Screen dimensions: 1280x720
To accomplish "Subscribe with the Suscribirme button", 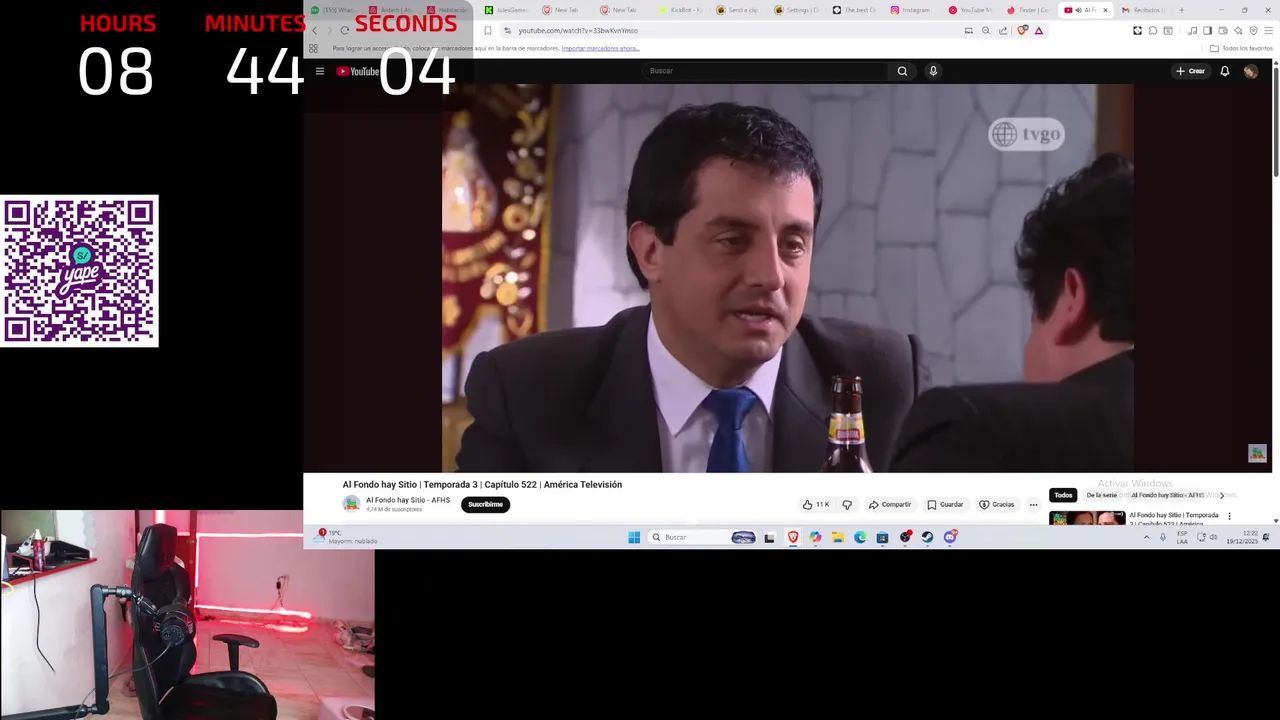I will pos(486,505).
